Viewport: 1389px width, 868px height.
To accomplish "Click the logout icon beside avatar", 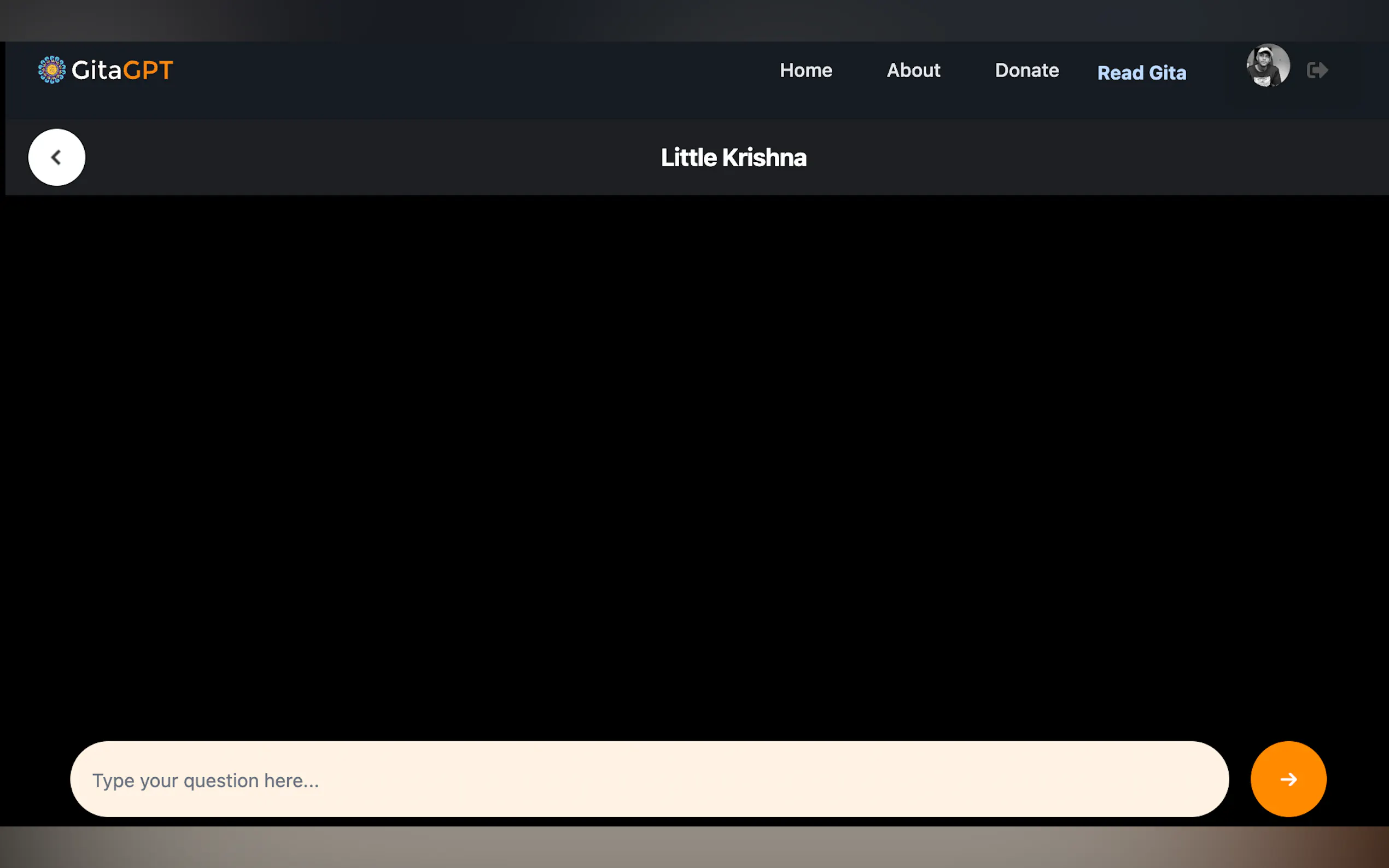I will coord(1317,70).
